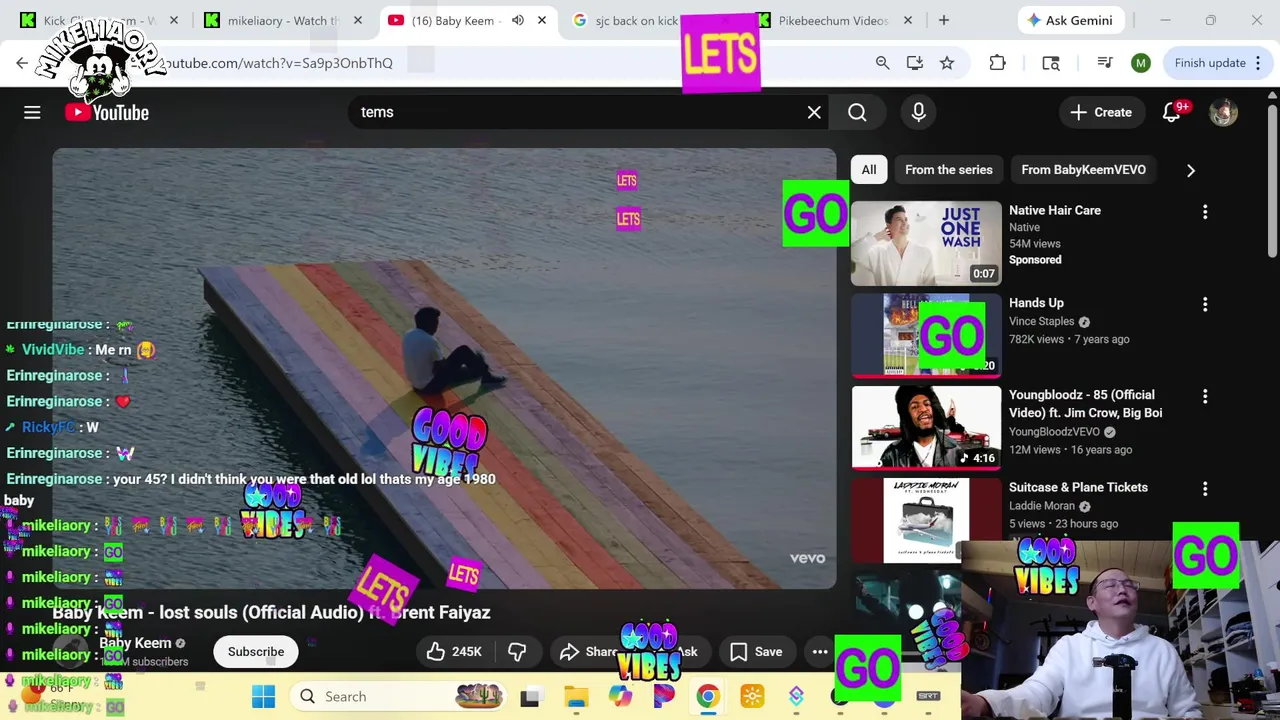
Task: Click the install app icon in address bar
Action: [914, 63]
